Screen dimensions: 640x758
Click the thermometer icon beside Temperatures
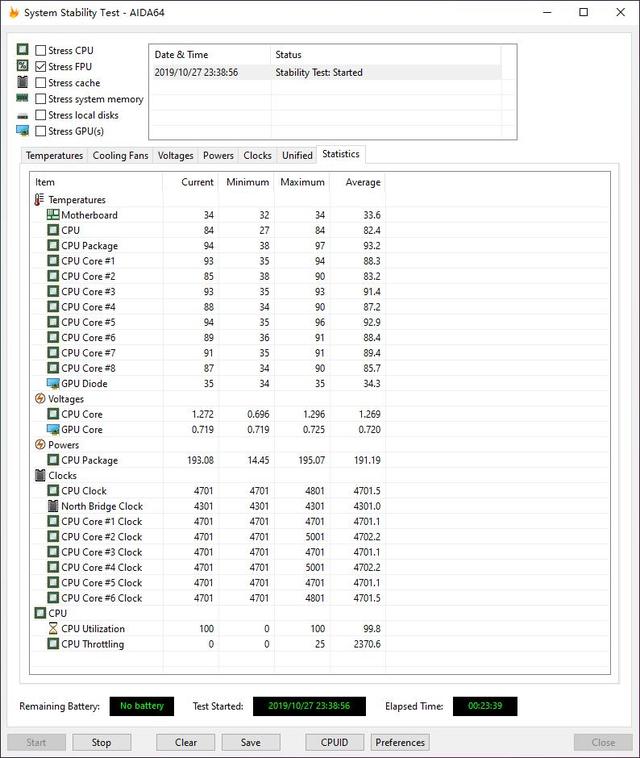[x=40, y=200]
